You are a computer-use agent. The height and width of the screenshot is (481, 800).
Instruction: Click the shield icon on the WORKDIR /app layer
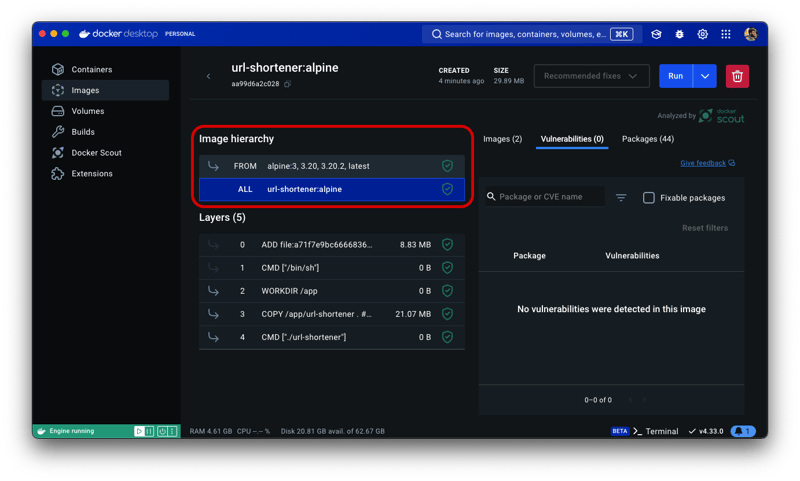click(447, 291)
